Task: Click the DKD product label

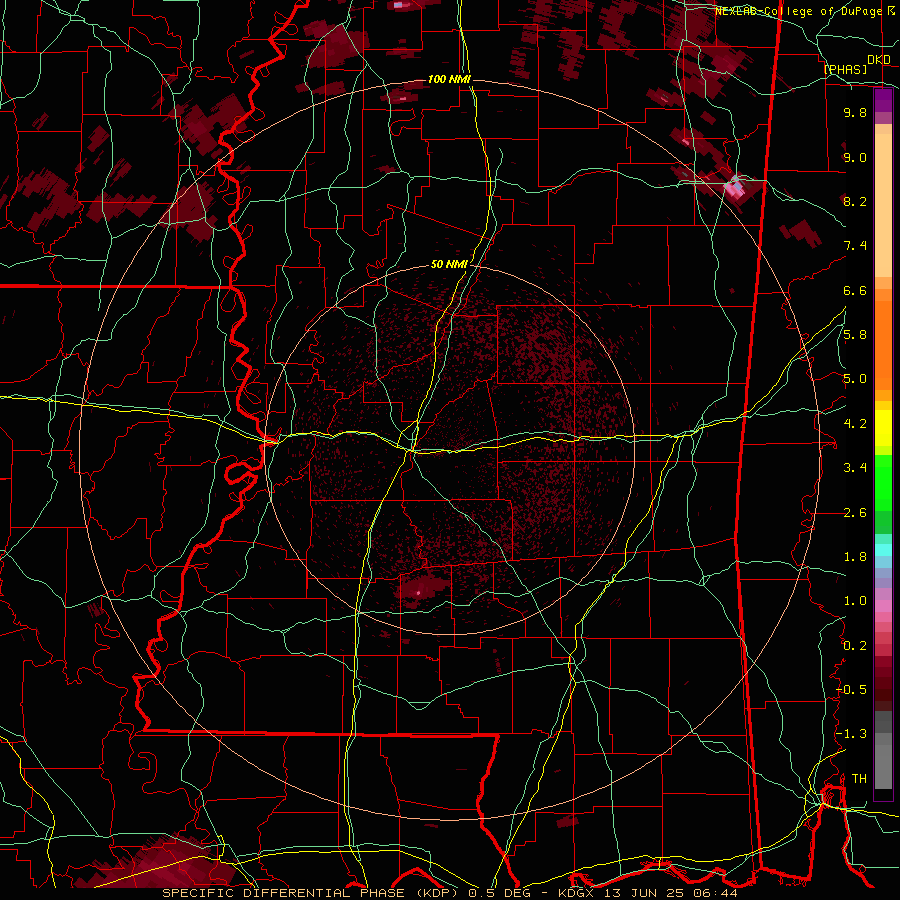Action: 879,60
